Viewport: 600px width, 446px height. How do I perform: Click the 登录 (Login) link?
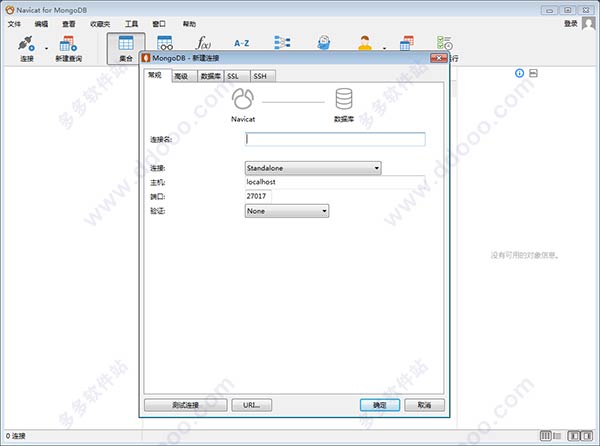(571, 24)
